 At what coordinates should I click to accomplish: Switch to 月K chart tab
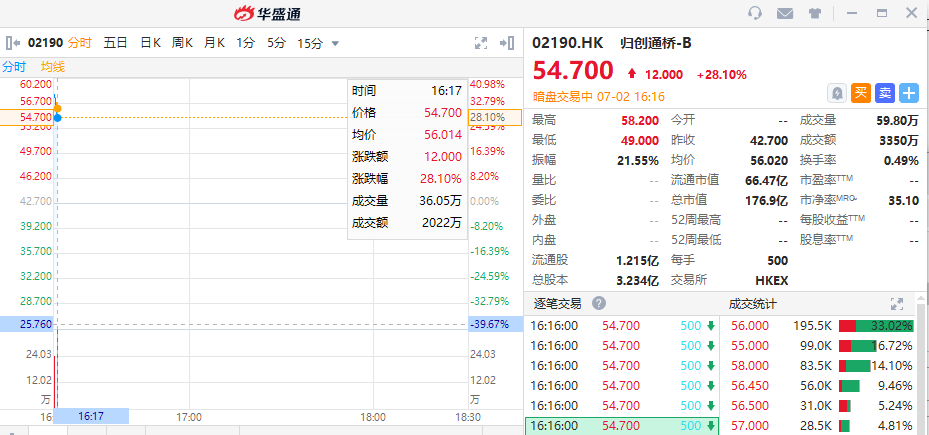tap(214, 43)
